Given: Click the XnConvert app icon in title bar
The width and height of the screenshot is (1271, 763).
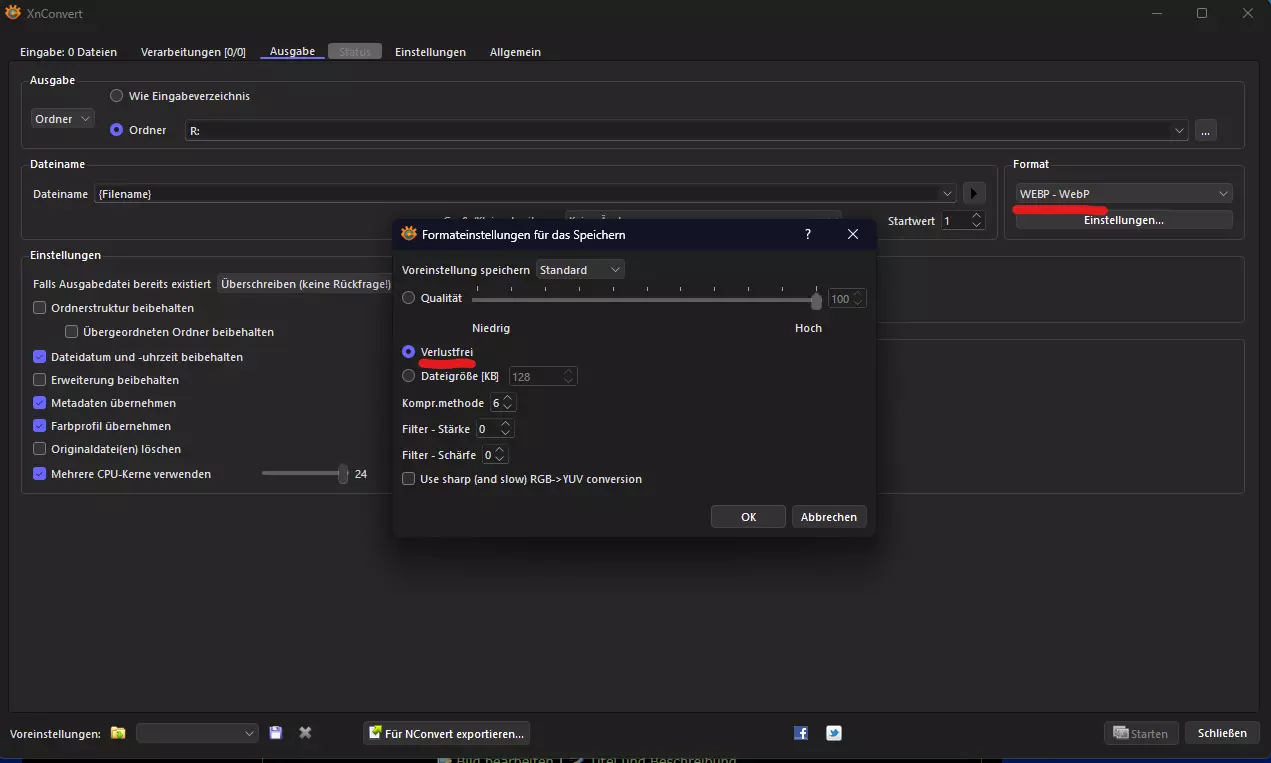Looking at the screenshot, I should (13, 13).
